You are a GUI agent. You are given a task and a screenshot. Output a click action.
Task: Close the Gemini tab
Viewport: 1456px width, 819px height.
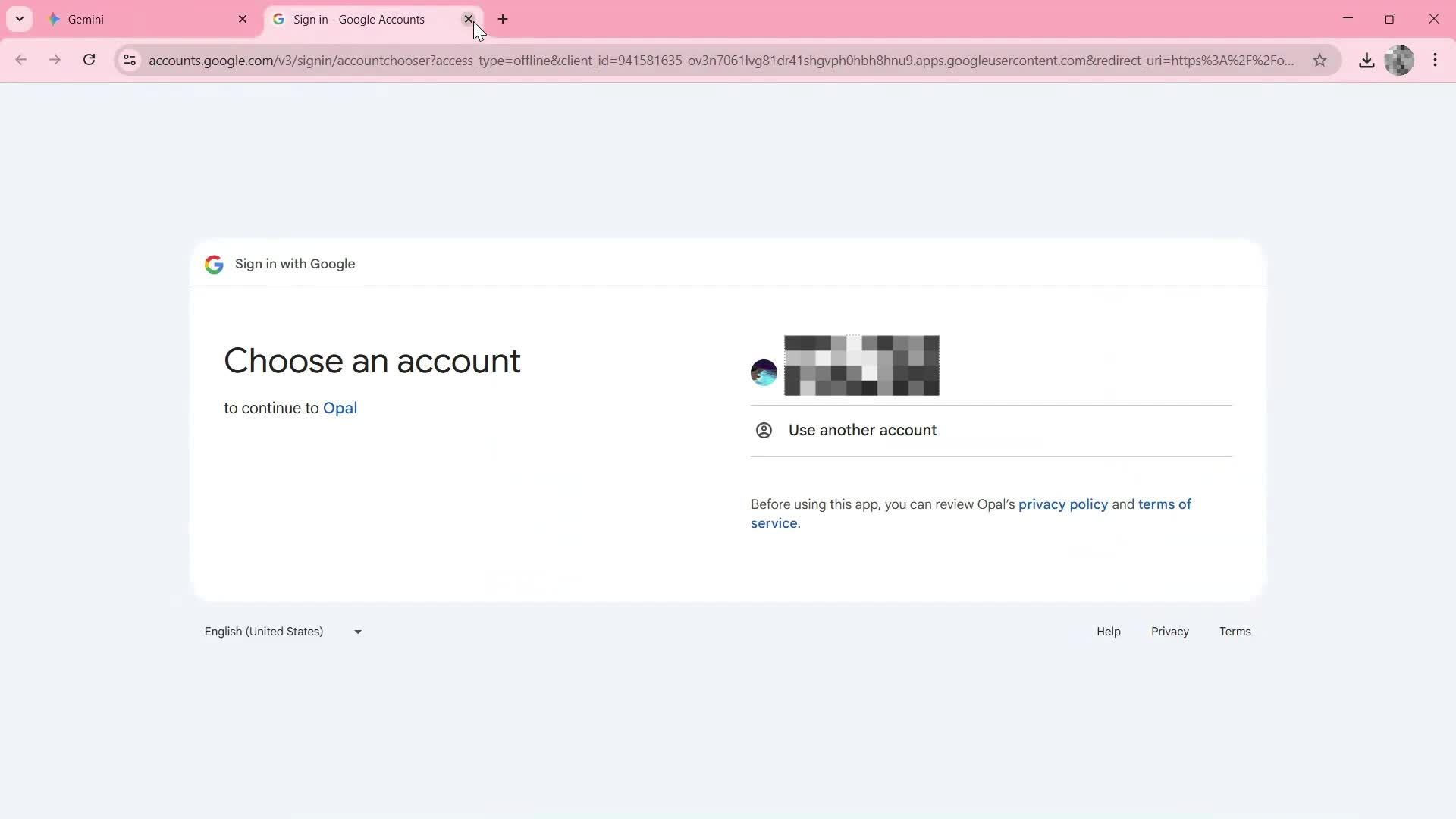point(243,19)
